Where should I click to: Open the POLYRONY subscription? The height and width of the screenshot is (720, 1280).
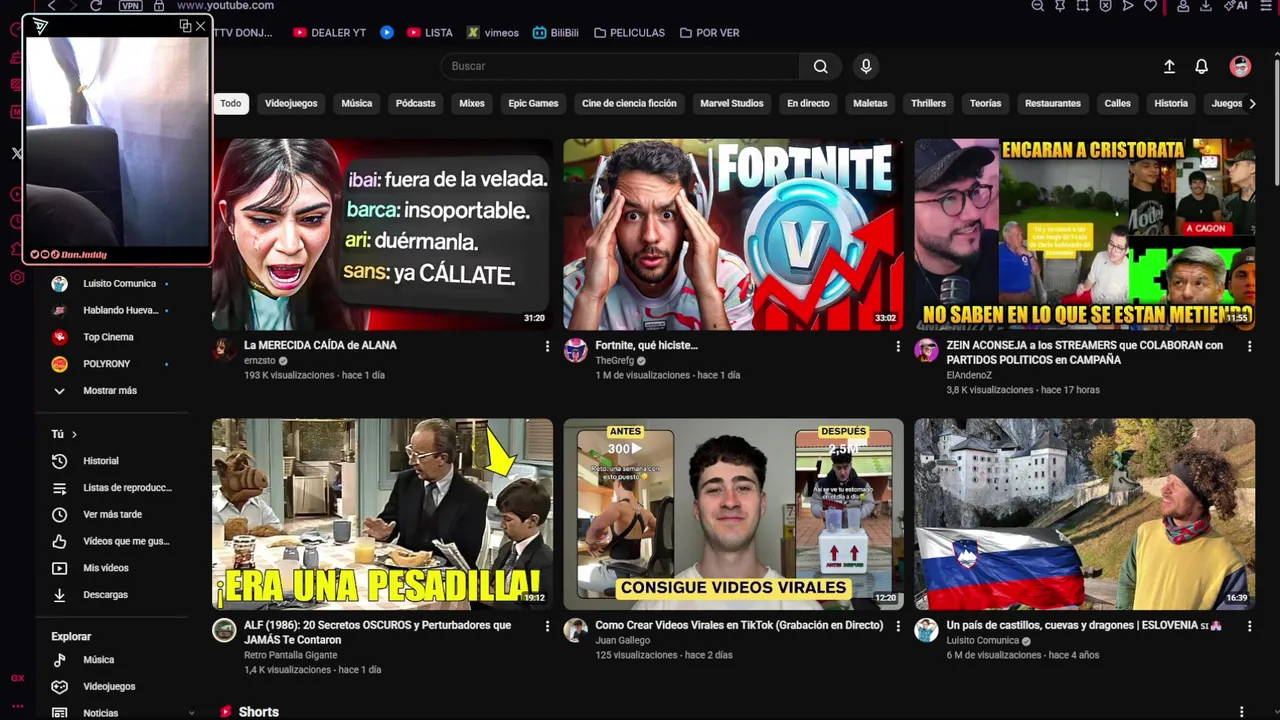pos(112,364)
